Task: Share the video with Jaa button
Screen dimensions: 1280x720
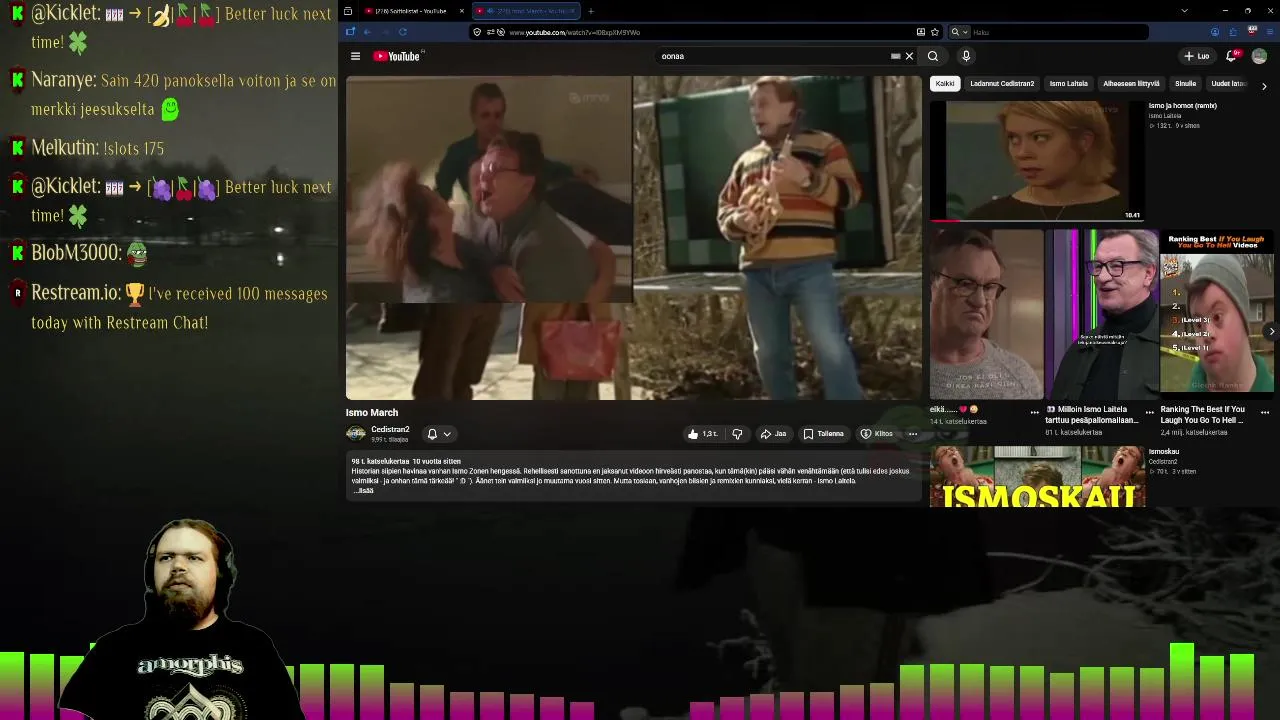Action: tap(774, 434)
